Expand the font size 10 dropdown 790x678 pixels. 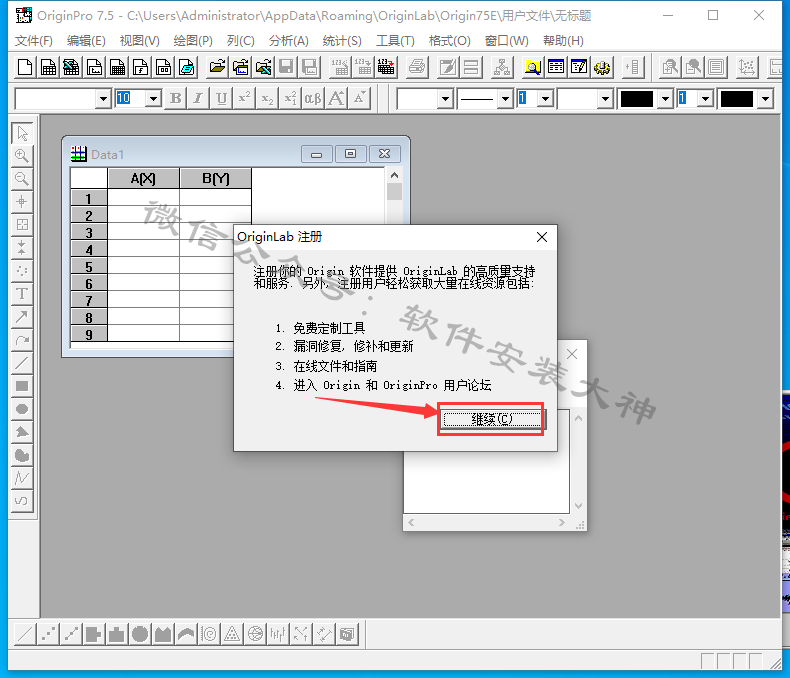click(x=153, y=99)
